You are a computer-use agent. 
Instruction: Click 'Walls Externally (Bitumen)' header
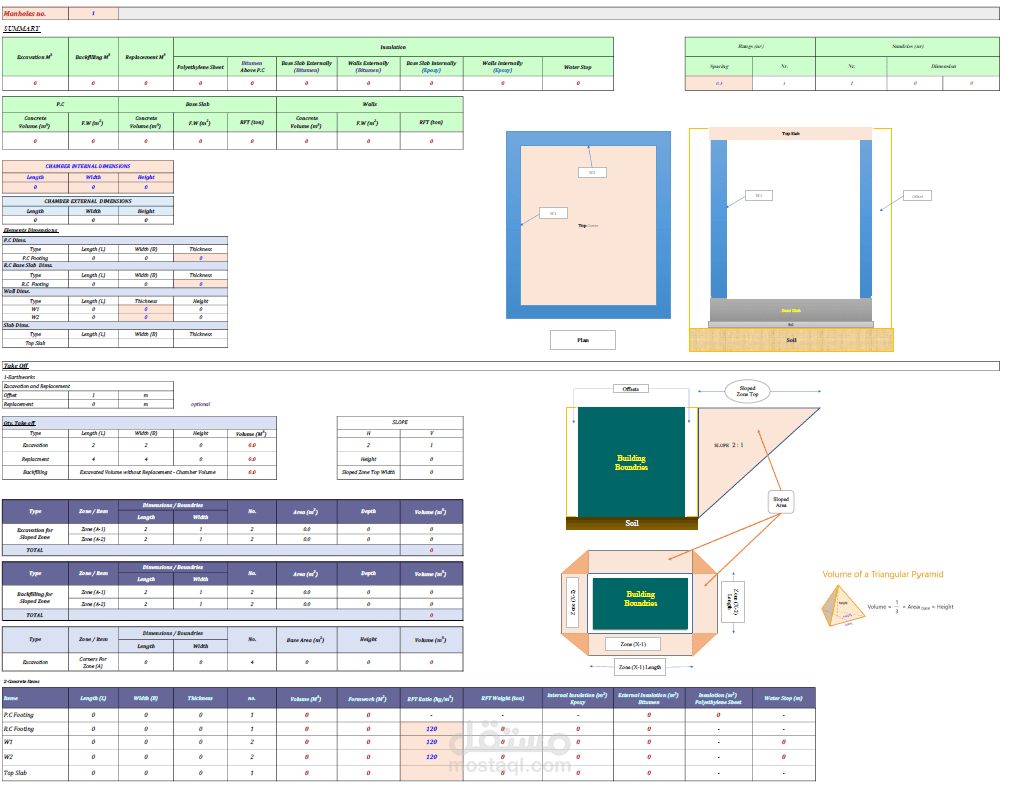pyautogui.click(x=368, y=67)
